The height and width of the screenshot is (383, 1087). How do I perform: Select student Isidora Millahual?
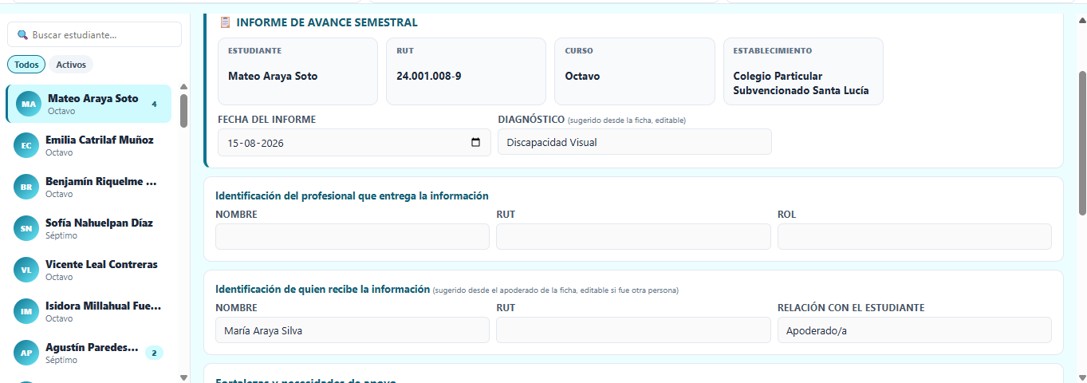89,312
